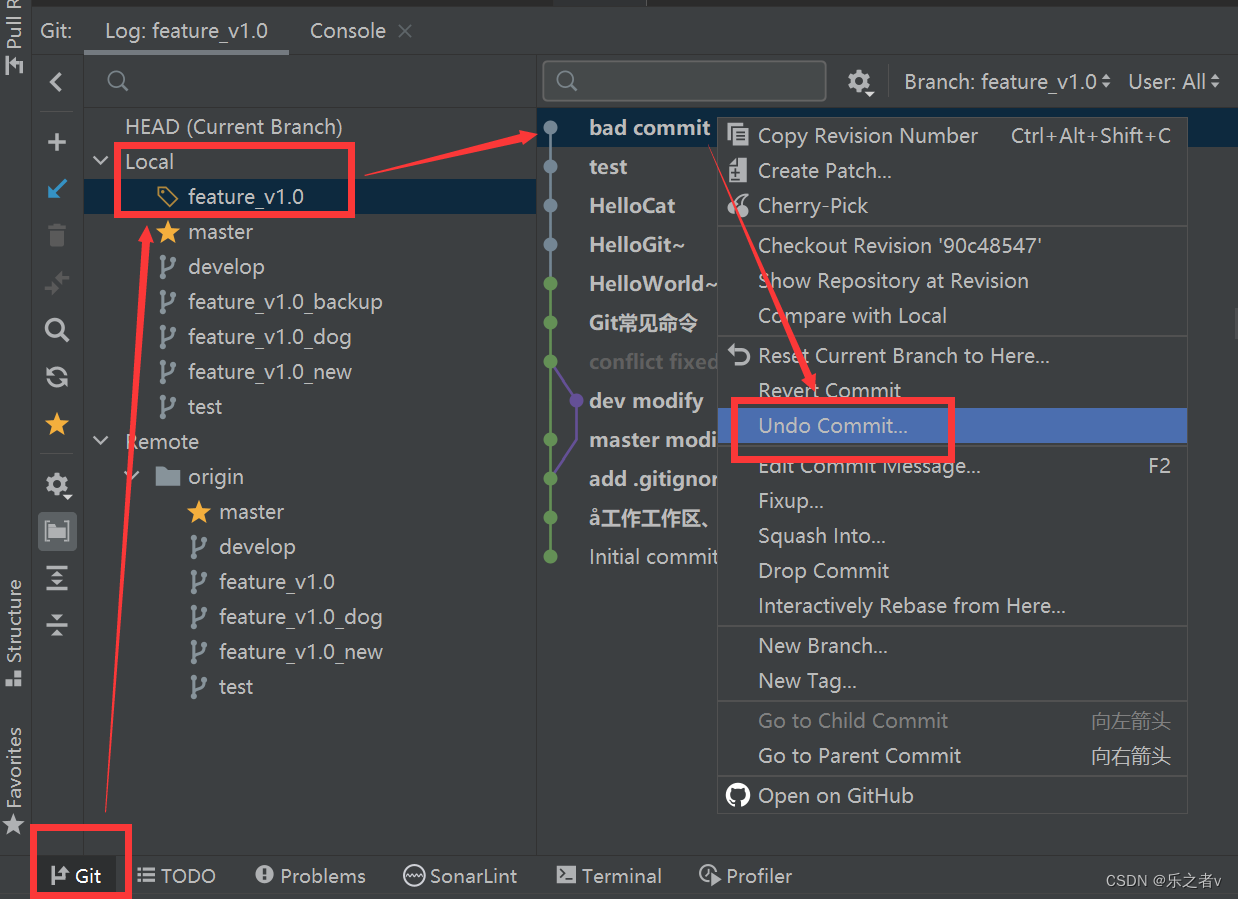Click the Fetch All Remotes refresh icon

(57, 377)
